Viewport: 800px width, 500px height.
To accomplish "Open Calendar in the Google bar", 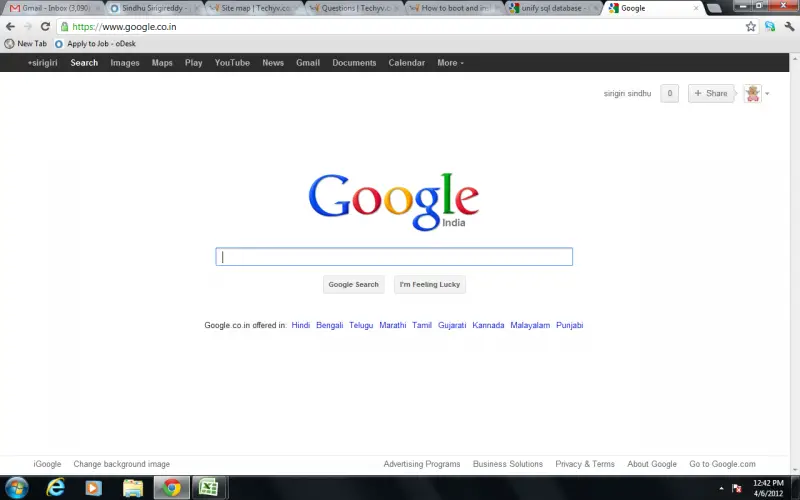I will (407, 63).
